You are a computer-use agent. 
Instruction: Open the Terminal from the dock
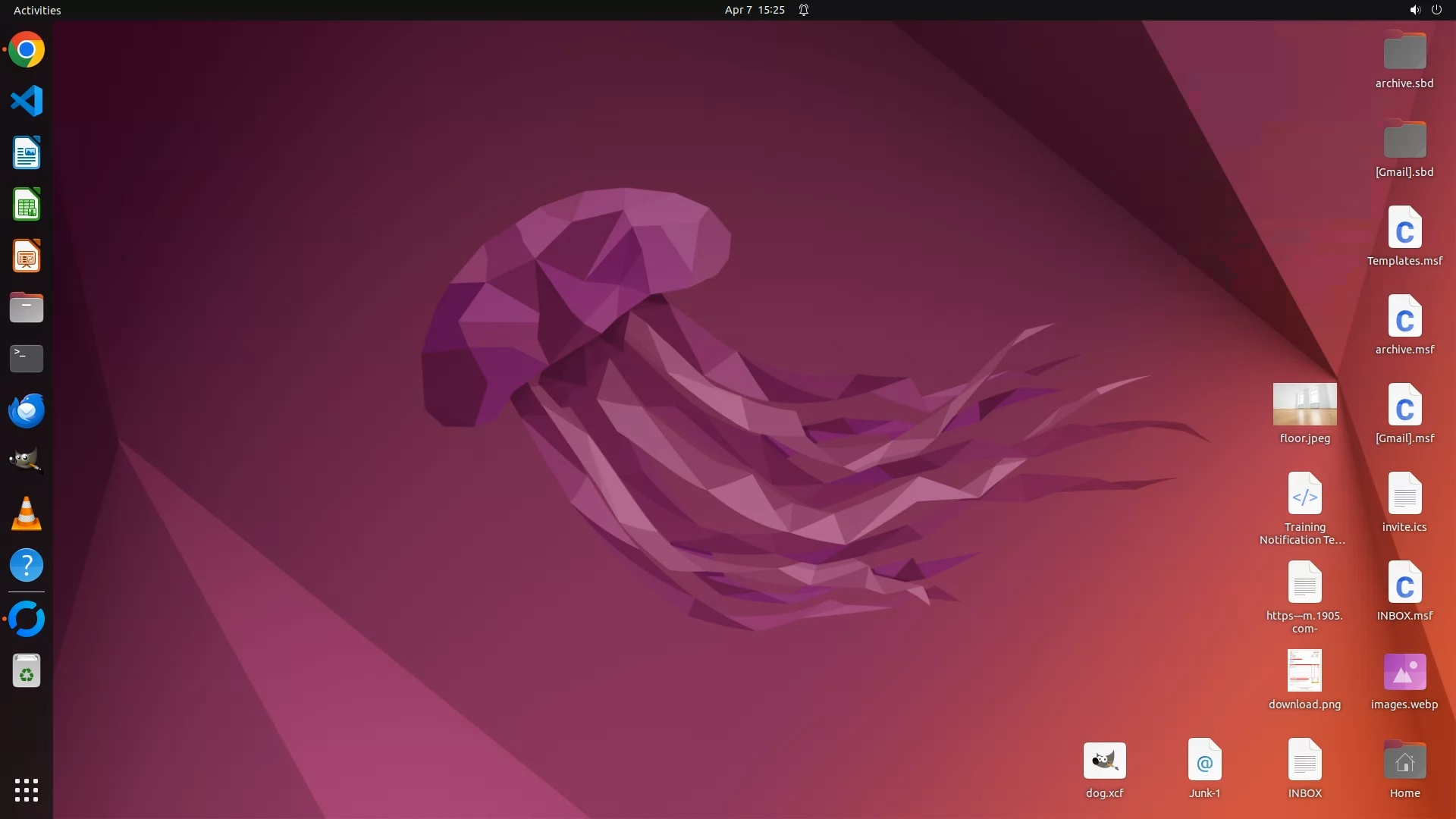pos(27,359)
